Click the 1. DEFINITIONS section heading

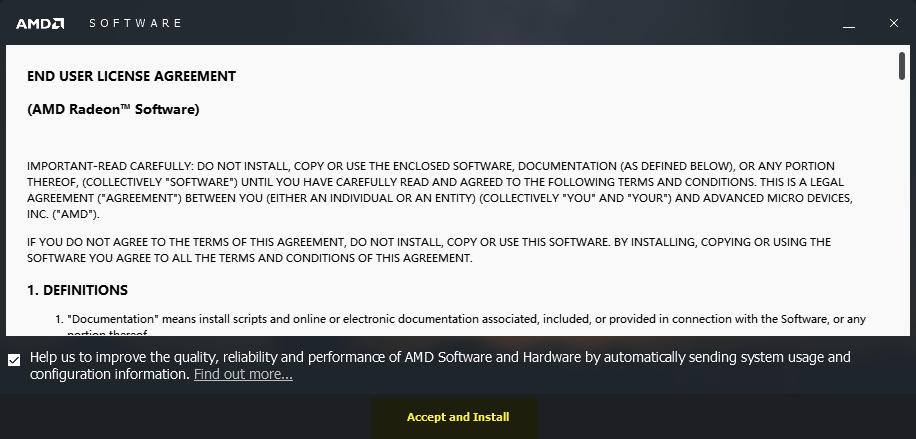pyautogui.click(x=77, y=290)
